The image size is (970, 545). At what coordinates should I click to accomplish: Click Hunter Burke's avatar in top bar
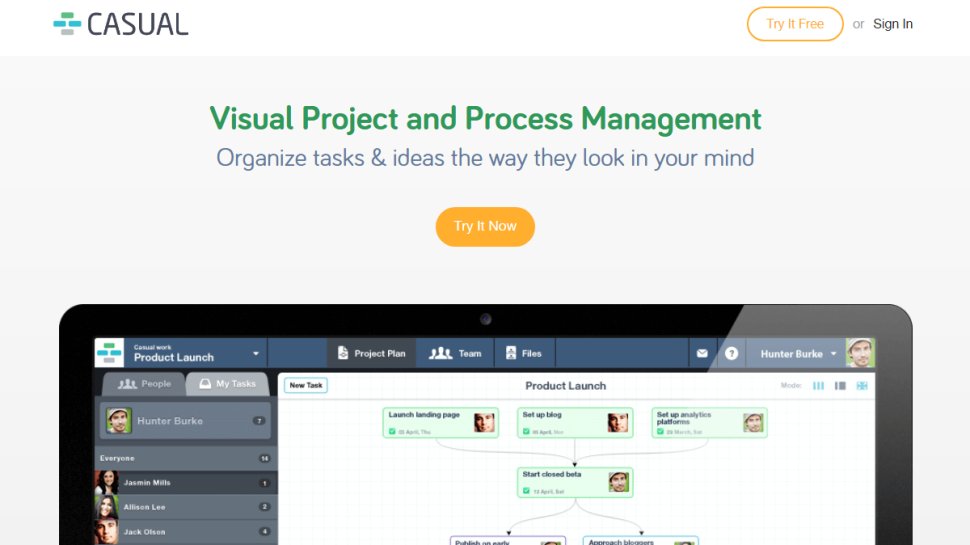click(860, 353)
